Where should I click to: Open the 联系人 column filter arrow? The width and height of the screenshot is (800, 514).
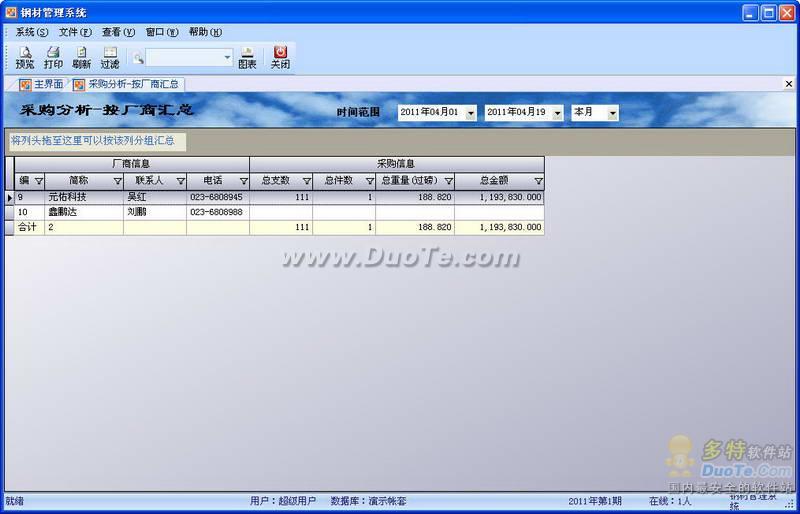tap(180, 182)
